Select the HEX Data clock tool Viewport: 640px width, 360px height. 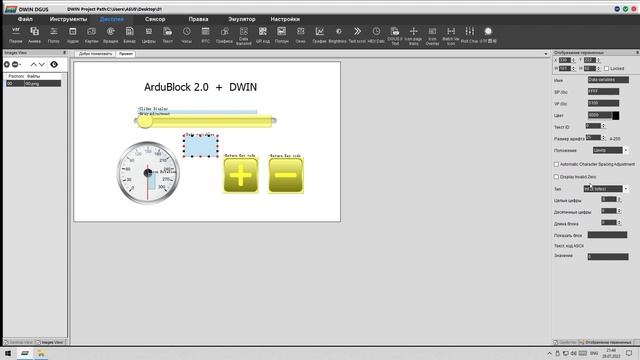pos(376,35)
